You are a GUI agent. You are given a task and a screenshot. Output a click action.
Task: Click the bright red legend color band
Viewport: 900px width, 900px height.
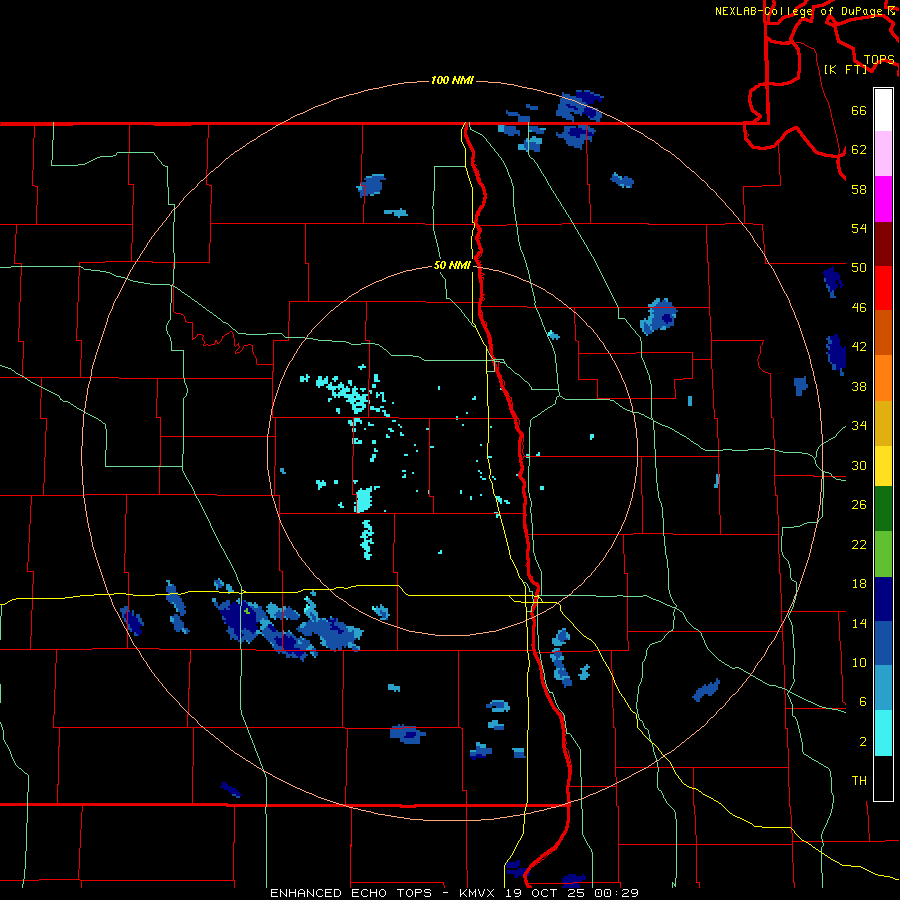(x=883, y=288)
